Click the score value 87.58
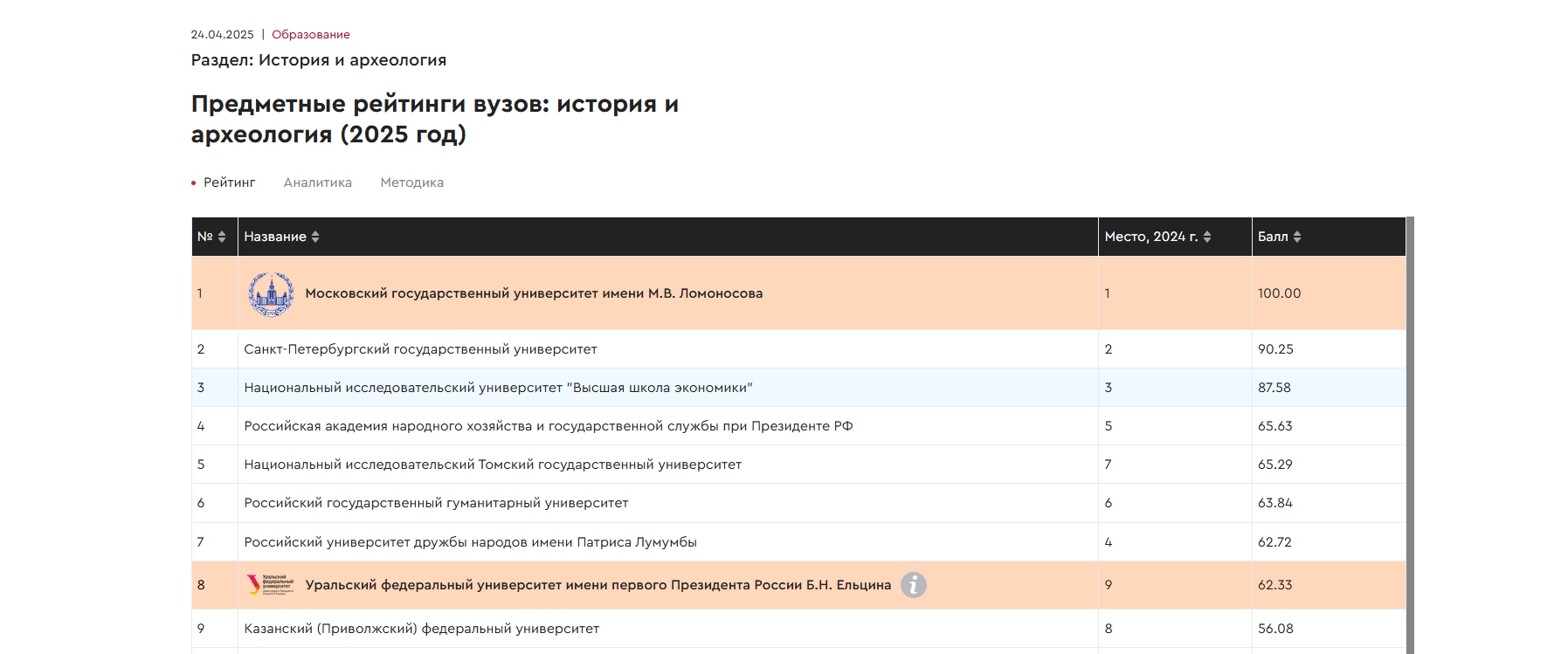The height and width of the screenshot is (654, 1568). tap(1274, 388)
